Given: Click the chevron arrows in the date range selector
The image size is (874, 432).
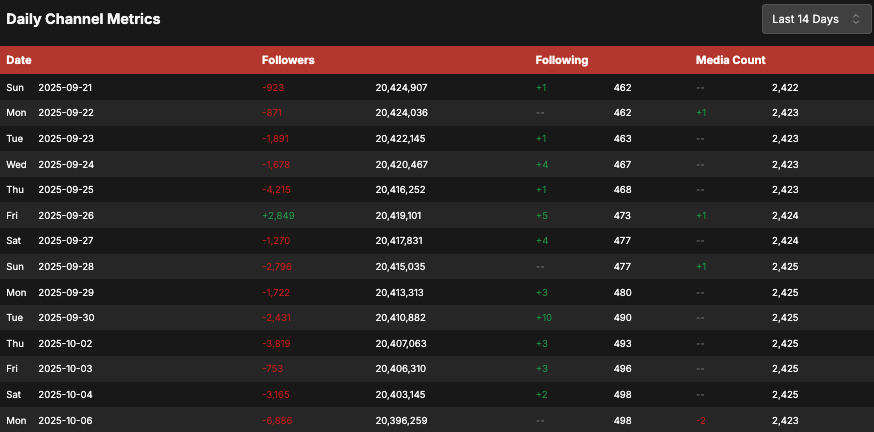Looking at the screenshot, I should point(856,19).
